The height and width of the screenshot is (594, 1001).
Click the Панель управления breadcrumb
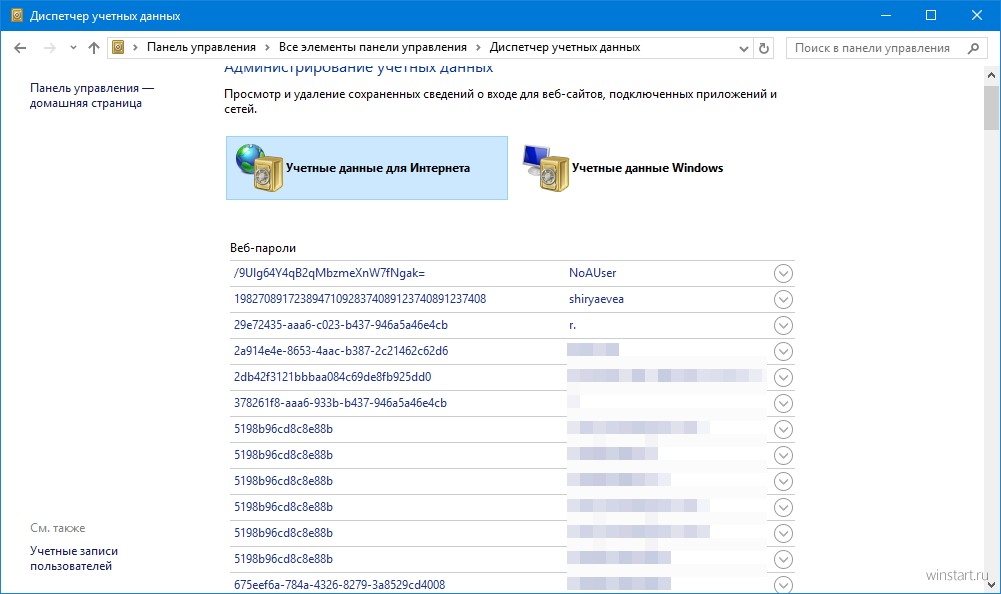(x=201, y=47)
